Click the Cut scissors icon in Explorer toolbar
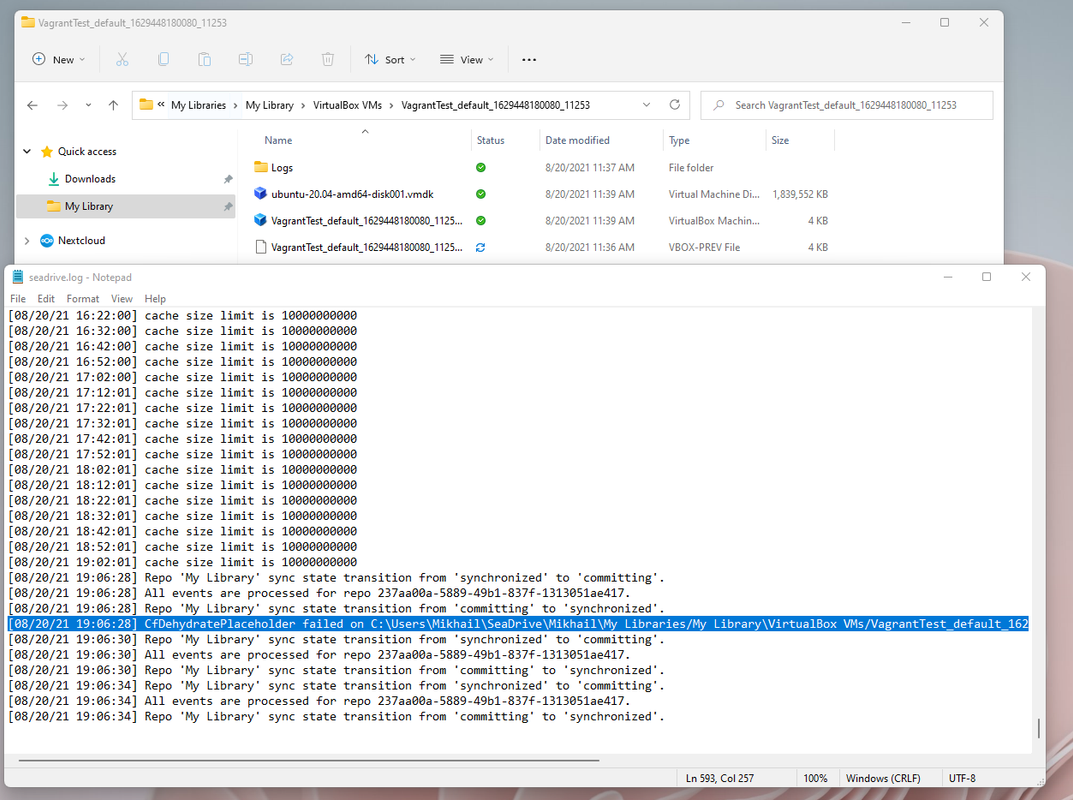1073x800 pixels. tap(122, 60)
